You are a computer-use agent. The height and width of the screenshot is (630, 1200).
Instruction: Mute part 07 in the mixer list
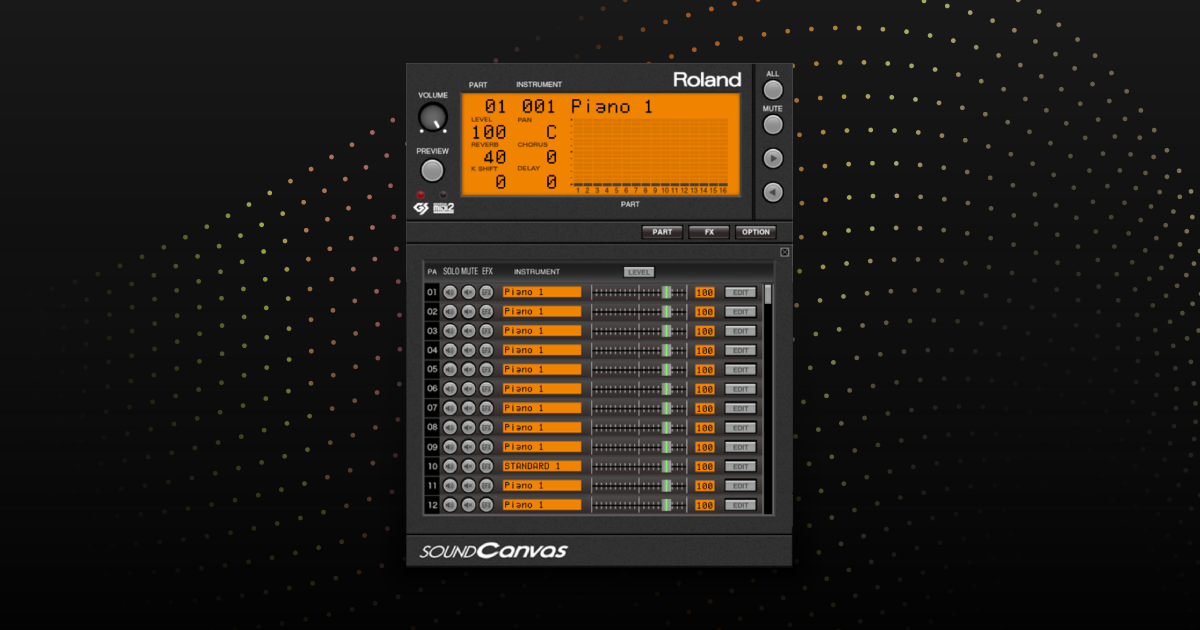[x=469, y=408]
